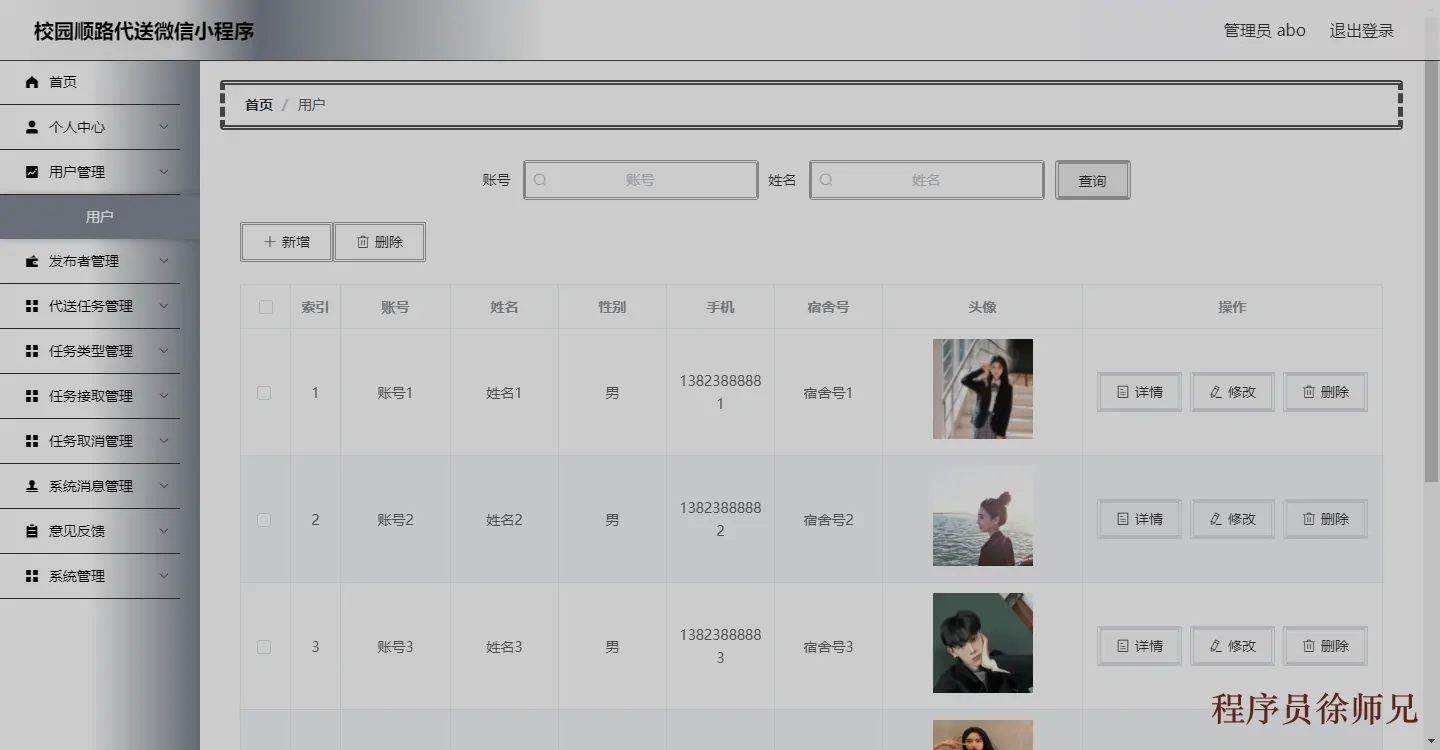Image resolution: width=1440 pixels, height=750 pixels.
Task: Click the pencil icon on 修改 for 账号2
Action: tap(1216, 519)
